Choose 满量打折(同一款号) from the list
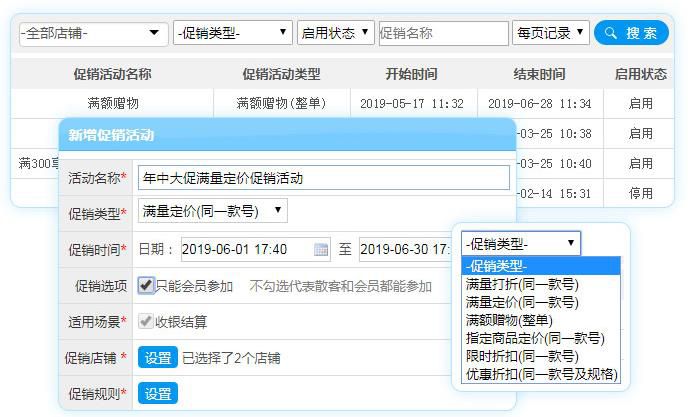This screenshot has width=694, height=417. point(541,284)
